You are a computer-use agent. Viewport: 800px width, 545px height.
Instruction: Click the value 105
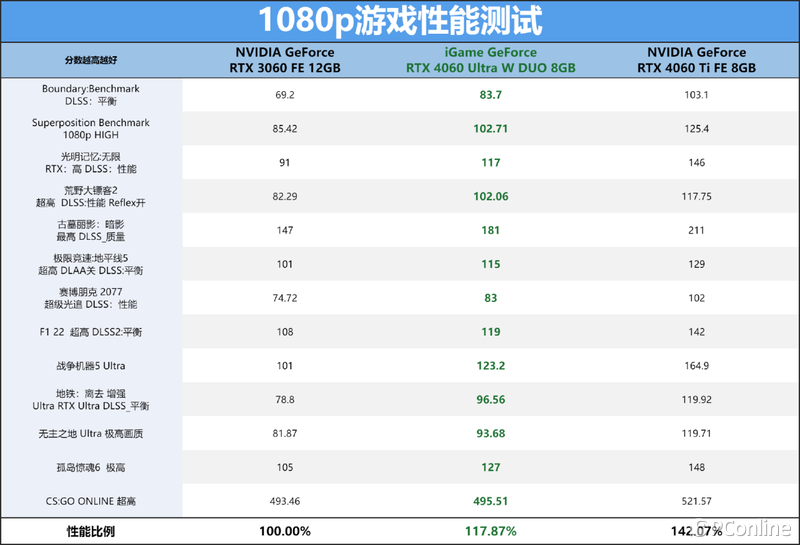285,467
